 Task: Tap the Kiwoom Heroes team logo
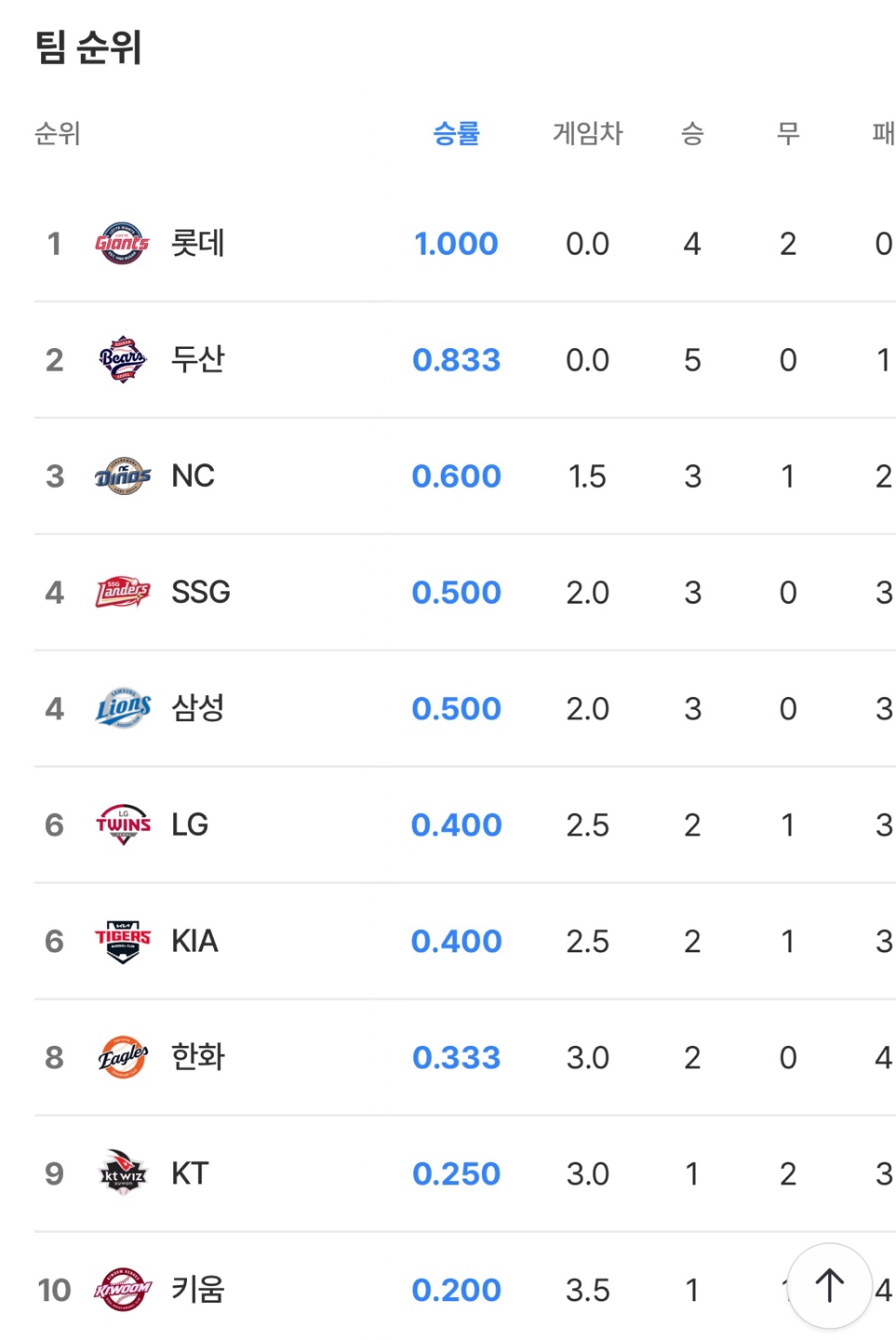click(x=122, y=1291)
